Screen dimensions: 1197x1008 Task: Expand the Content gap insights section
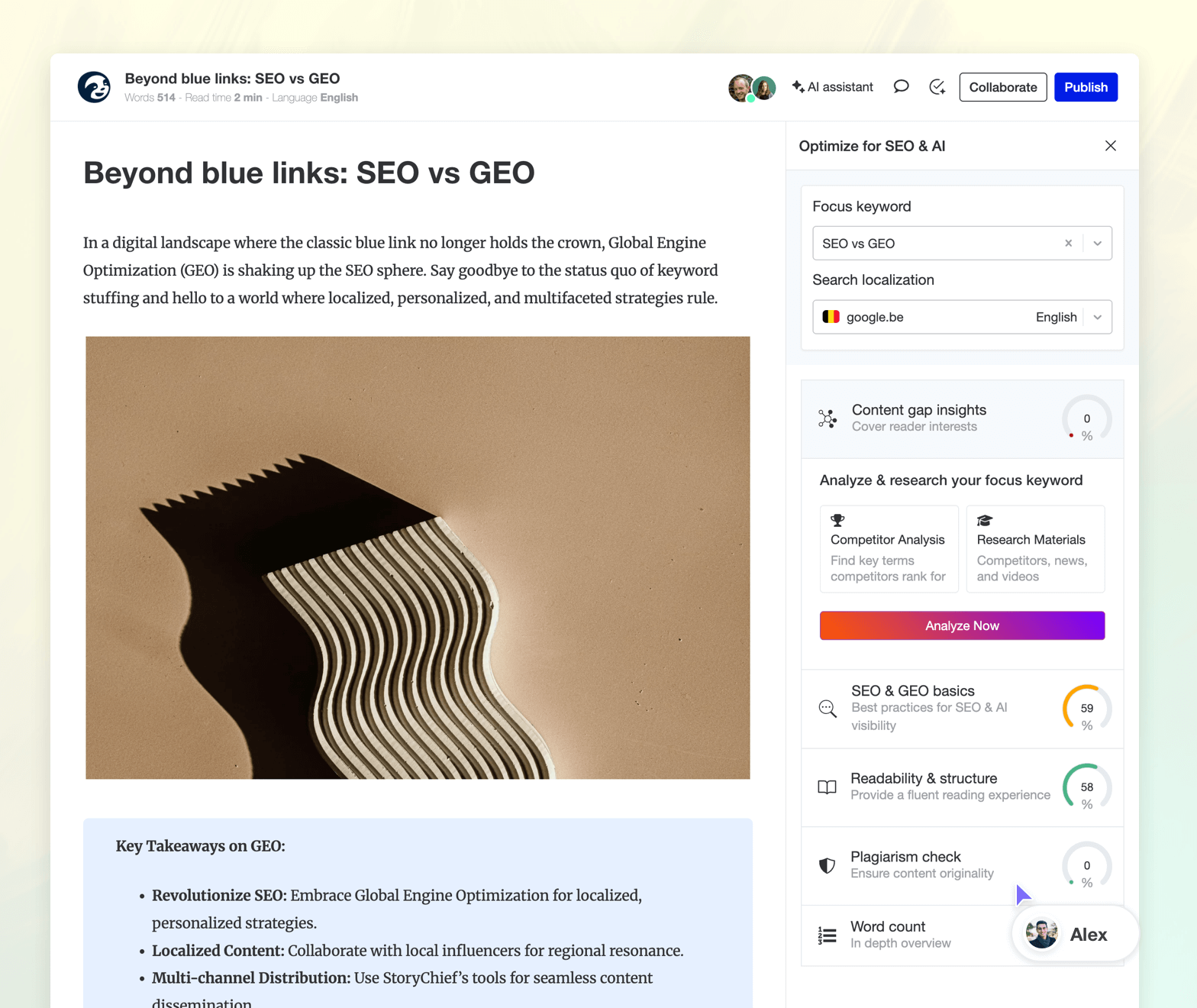962,419
